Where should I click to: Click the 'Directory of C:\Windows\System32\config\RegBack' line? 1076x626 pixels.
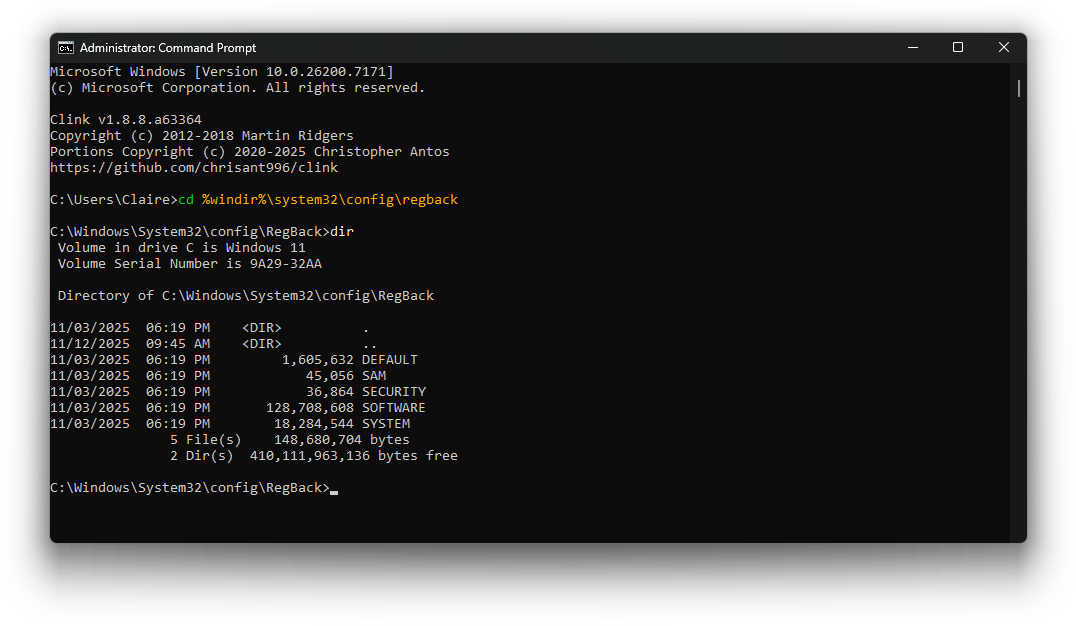click(x=246, y=296)
